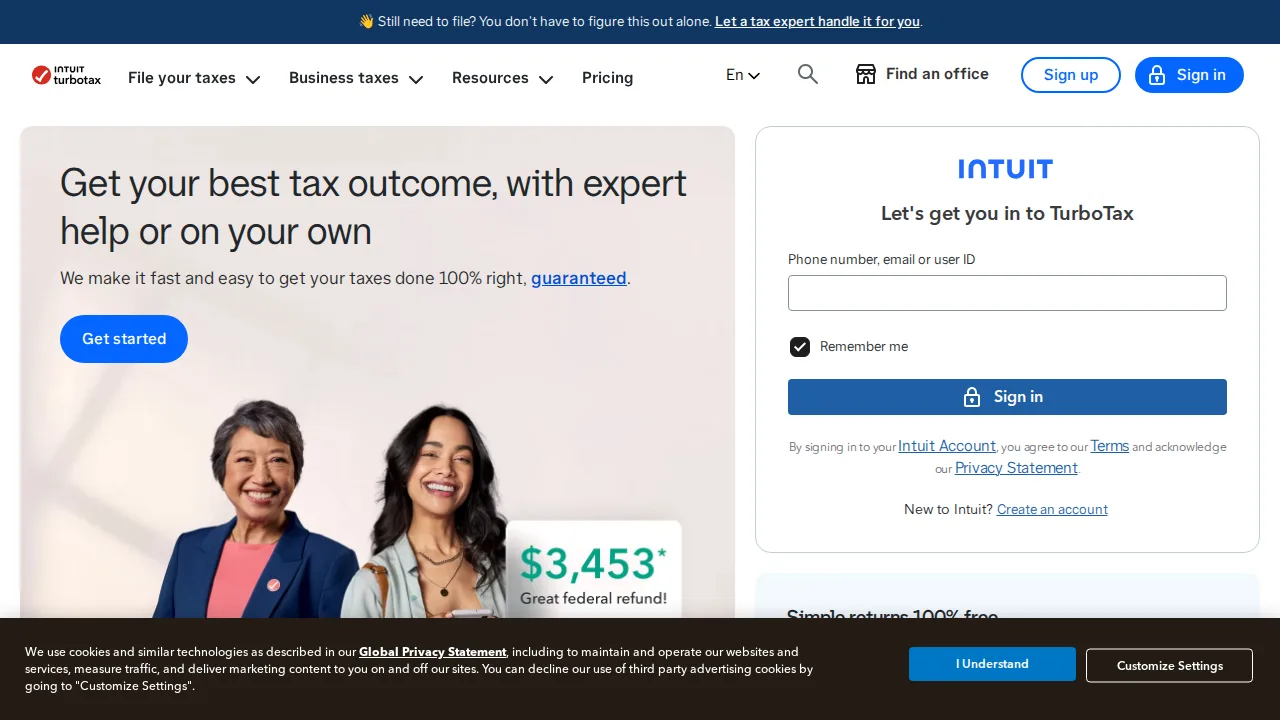Expand the Resources menu
The height and width of the screenshot is (720, 1280).
[502, 78]
